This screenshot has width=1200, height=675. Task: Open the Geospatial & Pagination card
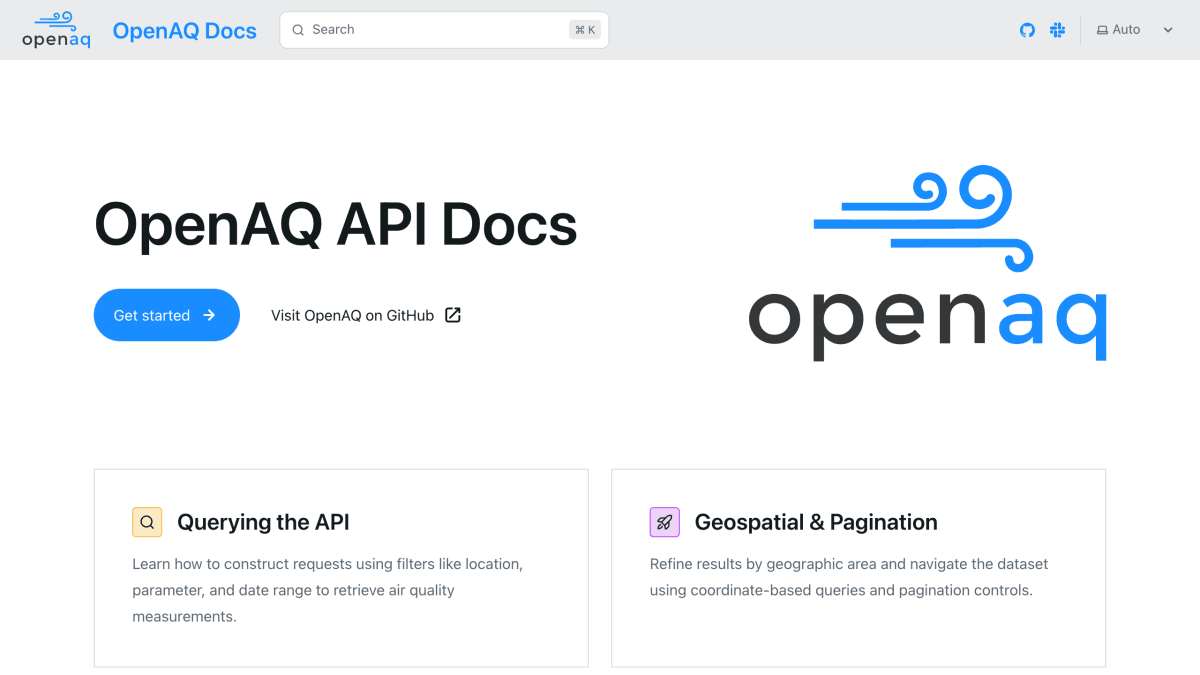859,568
